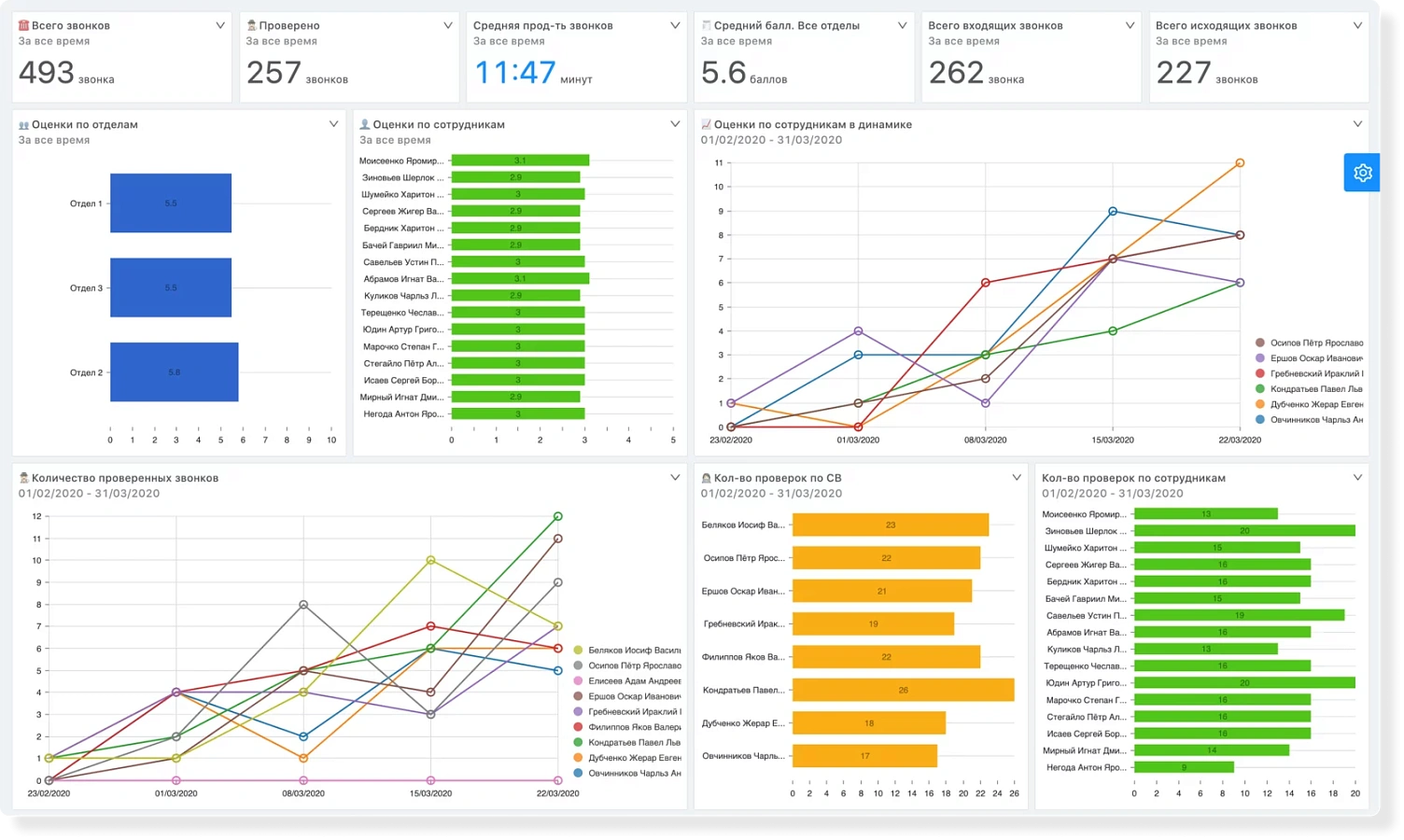The height and width of the screenshot is (840, 1404).
Task: Click the 'Овчинников Чарль...' orange bar showing 17
Action: pos(864,756)
